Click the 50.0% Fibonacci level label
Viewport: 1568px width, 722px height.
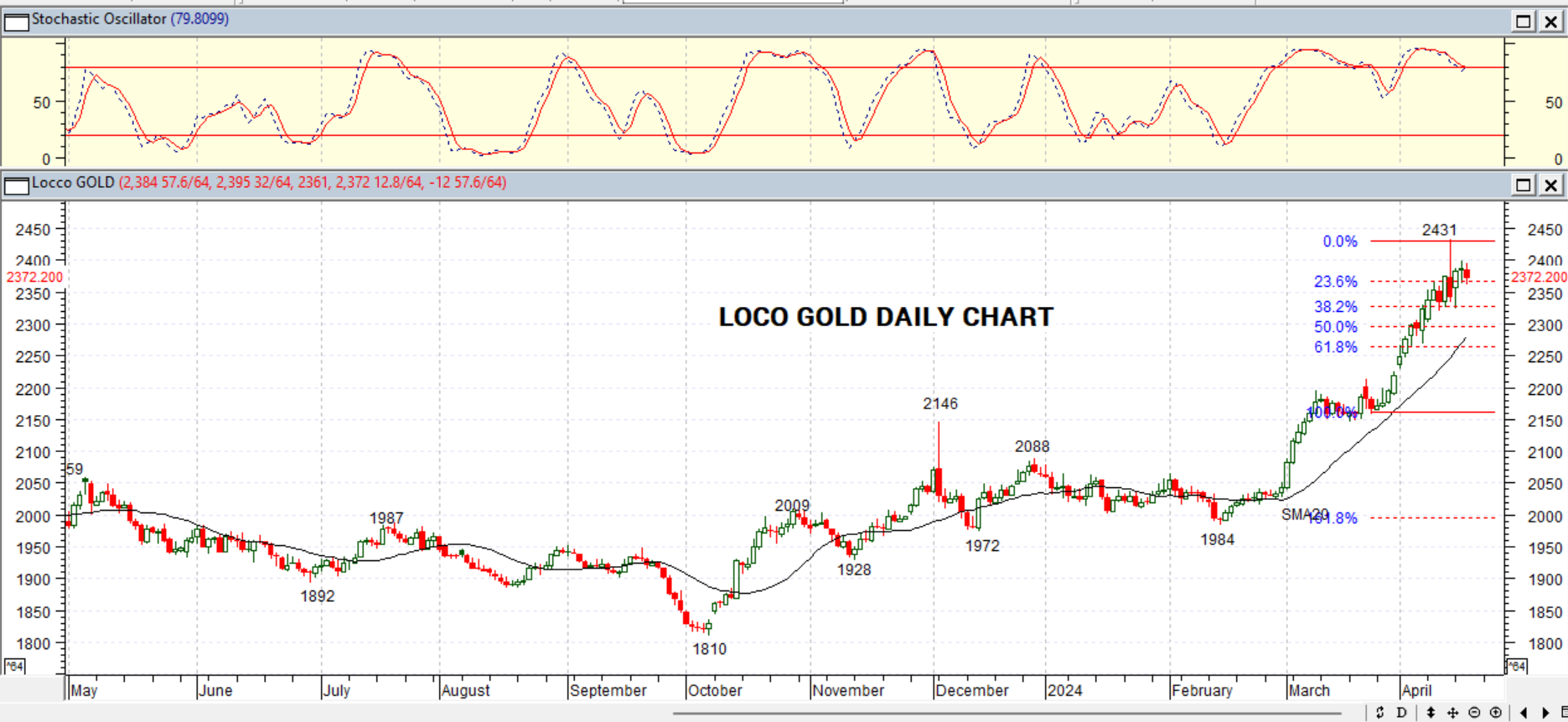pos(1336,327)
